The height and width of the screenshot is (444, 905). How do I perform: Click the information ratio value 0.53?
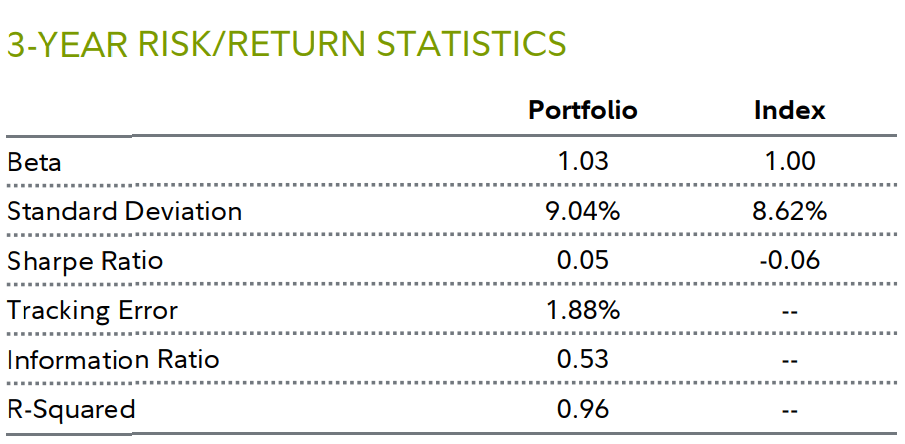pos(583,359)
